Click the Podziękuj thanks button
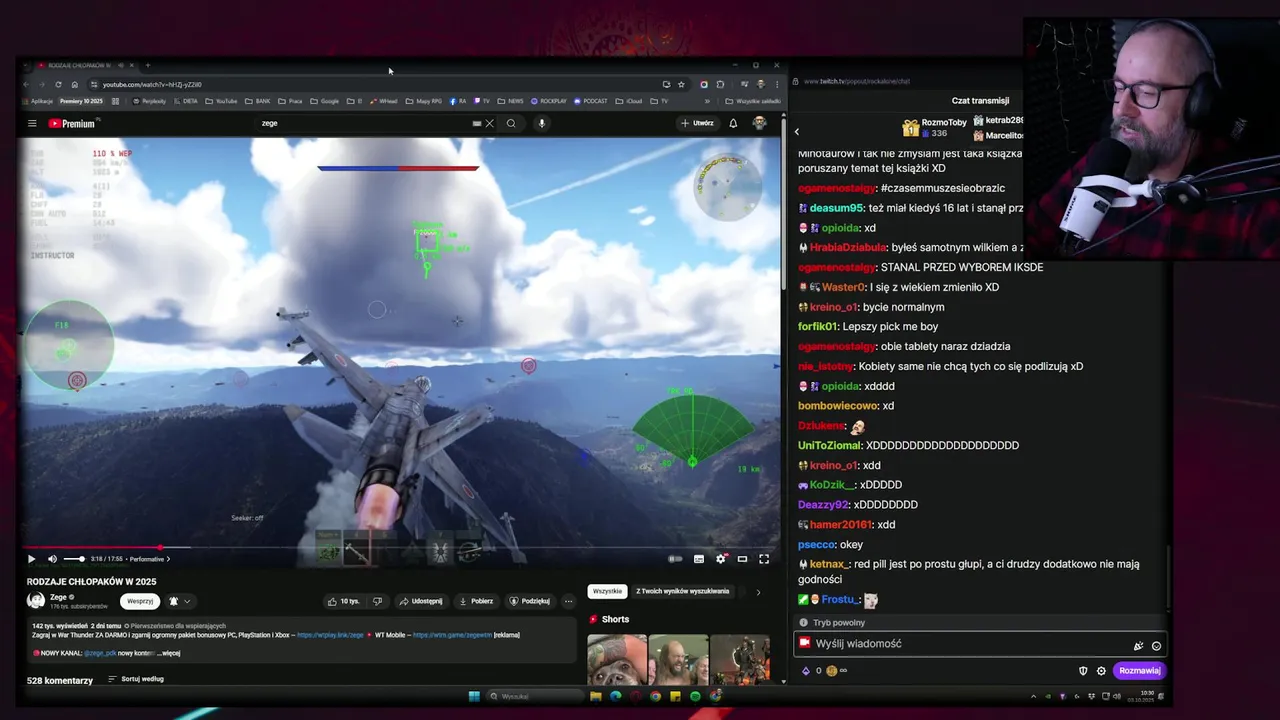Image resolution: width=1280 pixels, height=720 pixels. tap(530, 601)
